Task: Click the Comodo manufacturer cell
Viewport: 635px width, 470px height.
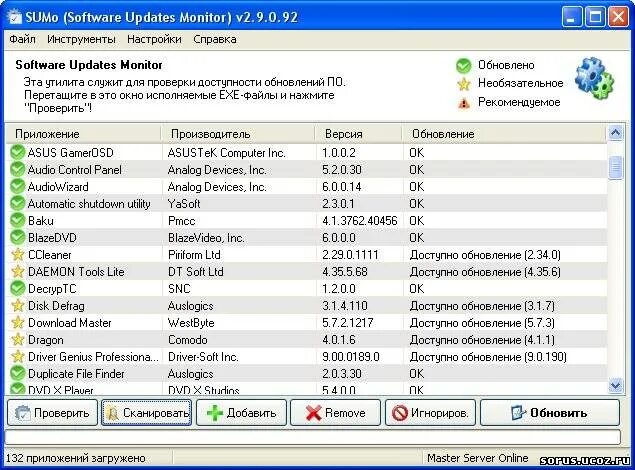Action: [188, 340]
